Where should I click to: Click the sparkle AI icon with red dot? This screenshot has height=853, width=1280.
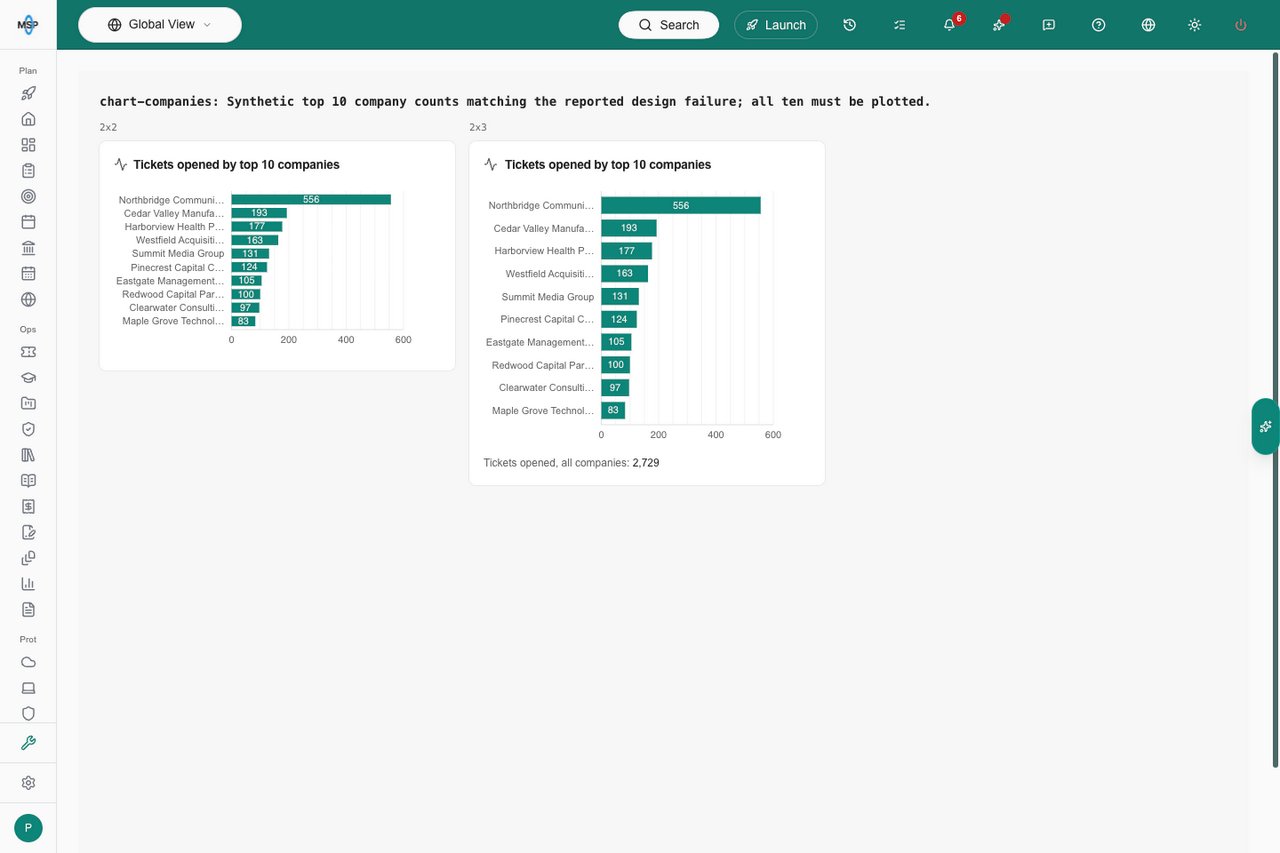(x=999, y=25)
